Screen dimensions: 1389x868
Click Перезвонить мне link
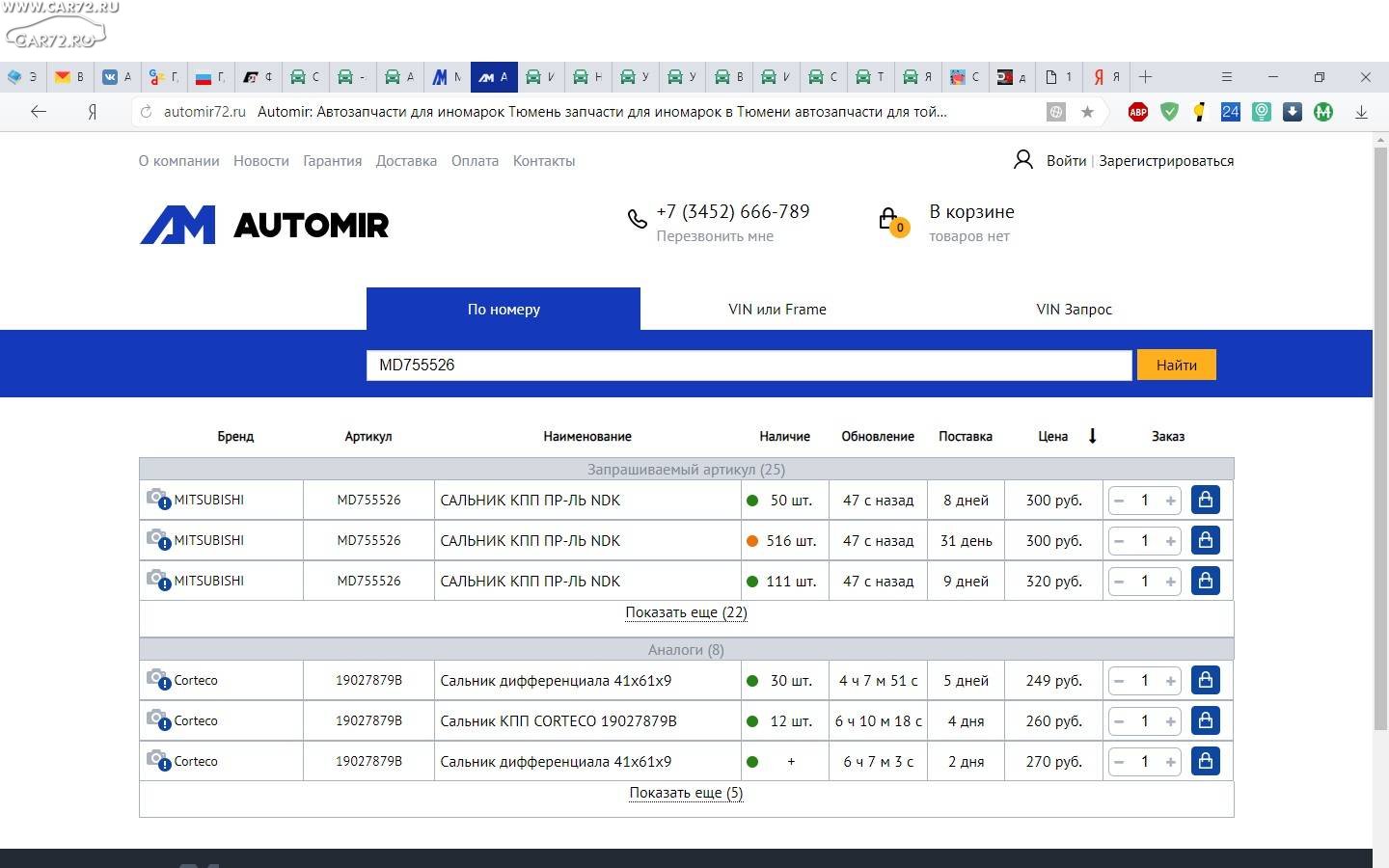tap(715, 236)
